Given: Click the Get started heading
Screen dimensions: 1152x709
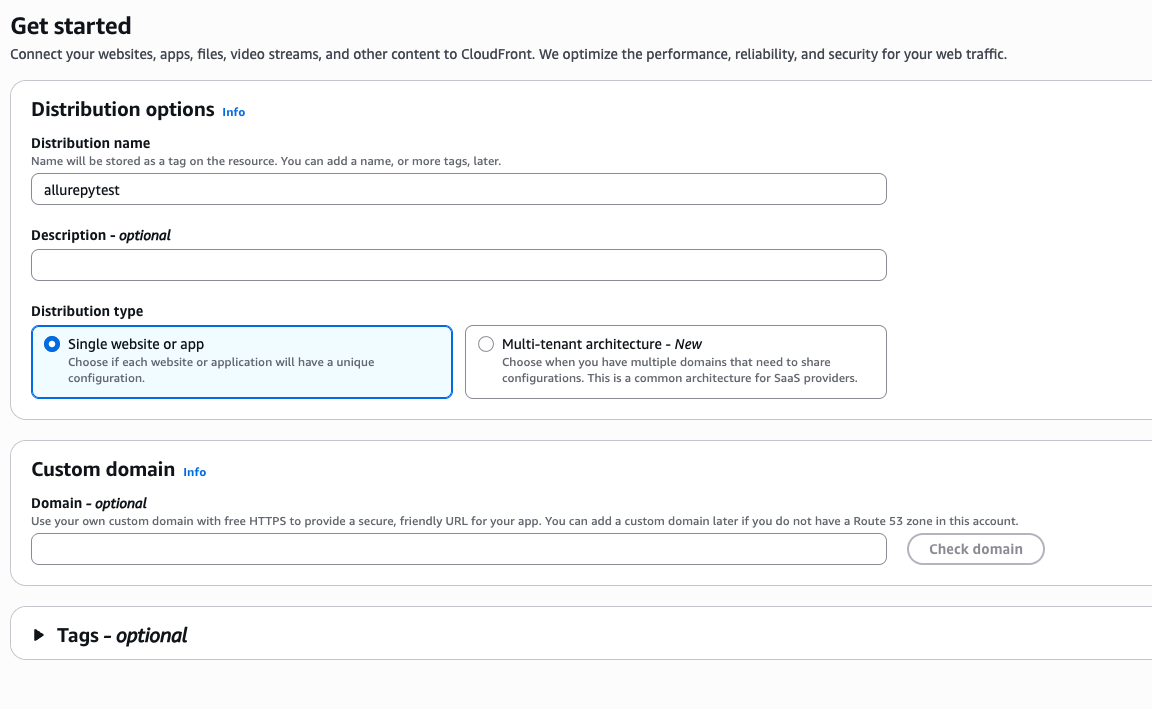Looking at the screenshot, I should click(x=71, y=26).
